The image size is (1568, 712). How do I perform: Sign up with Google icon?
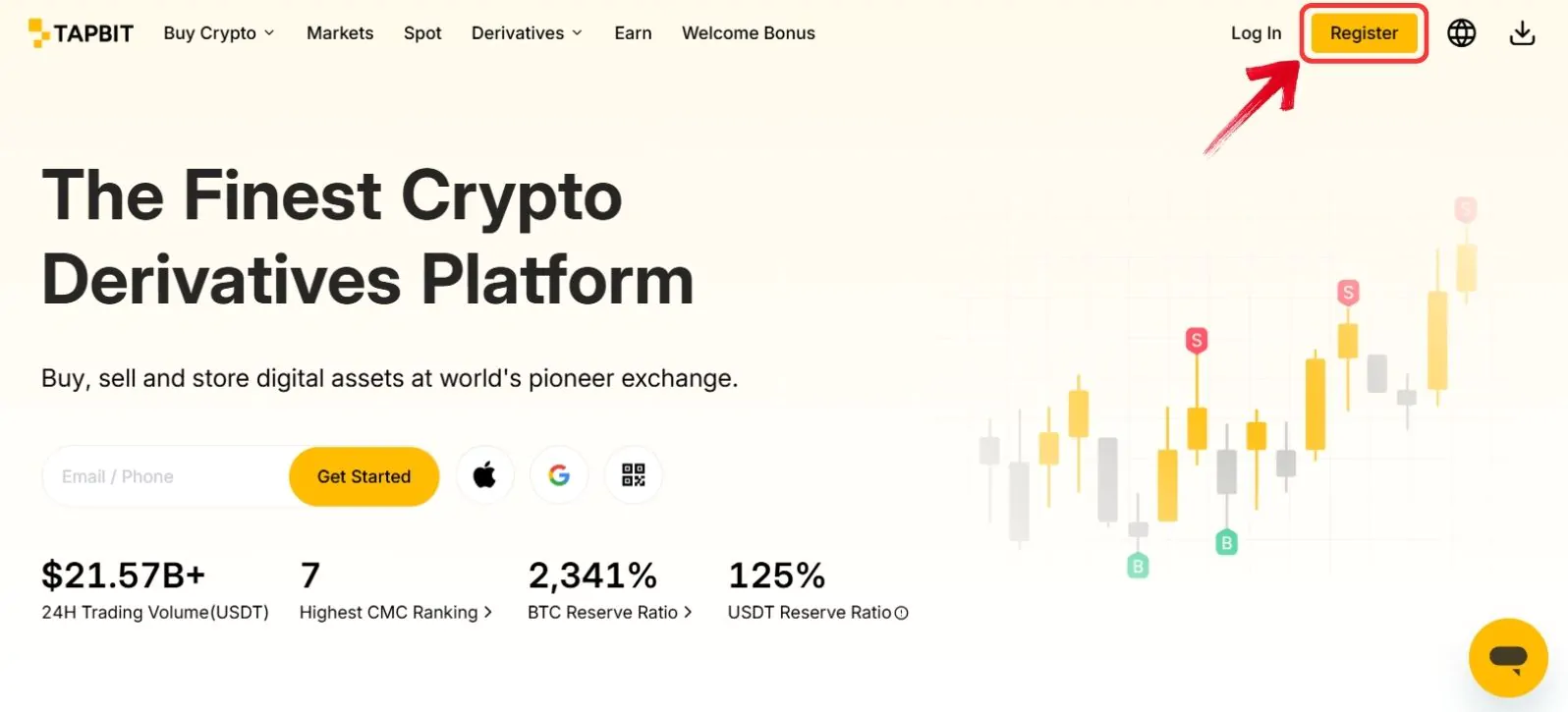coord(559,476)
